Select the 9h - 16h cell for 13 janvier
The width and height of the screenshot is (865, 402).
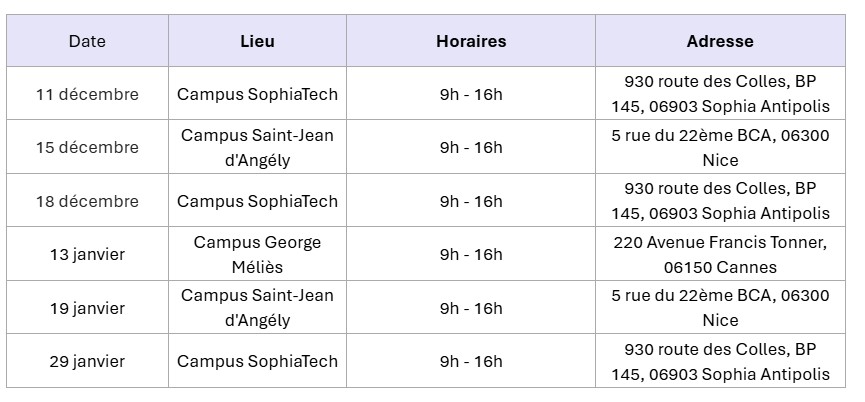click(471, 254)
